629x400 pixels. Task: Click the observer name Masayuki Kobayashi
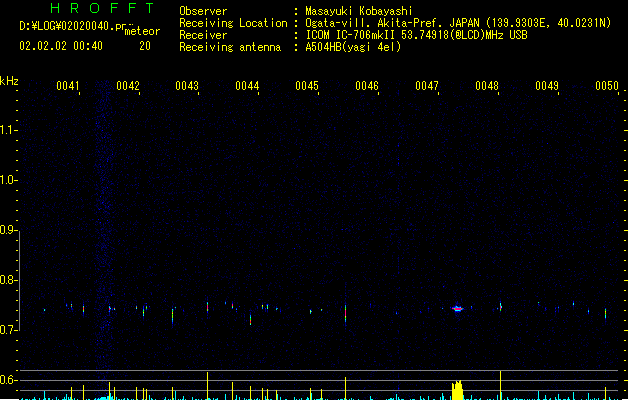pyautogui.click(x=359, y=11)
